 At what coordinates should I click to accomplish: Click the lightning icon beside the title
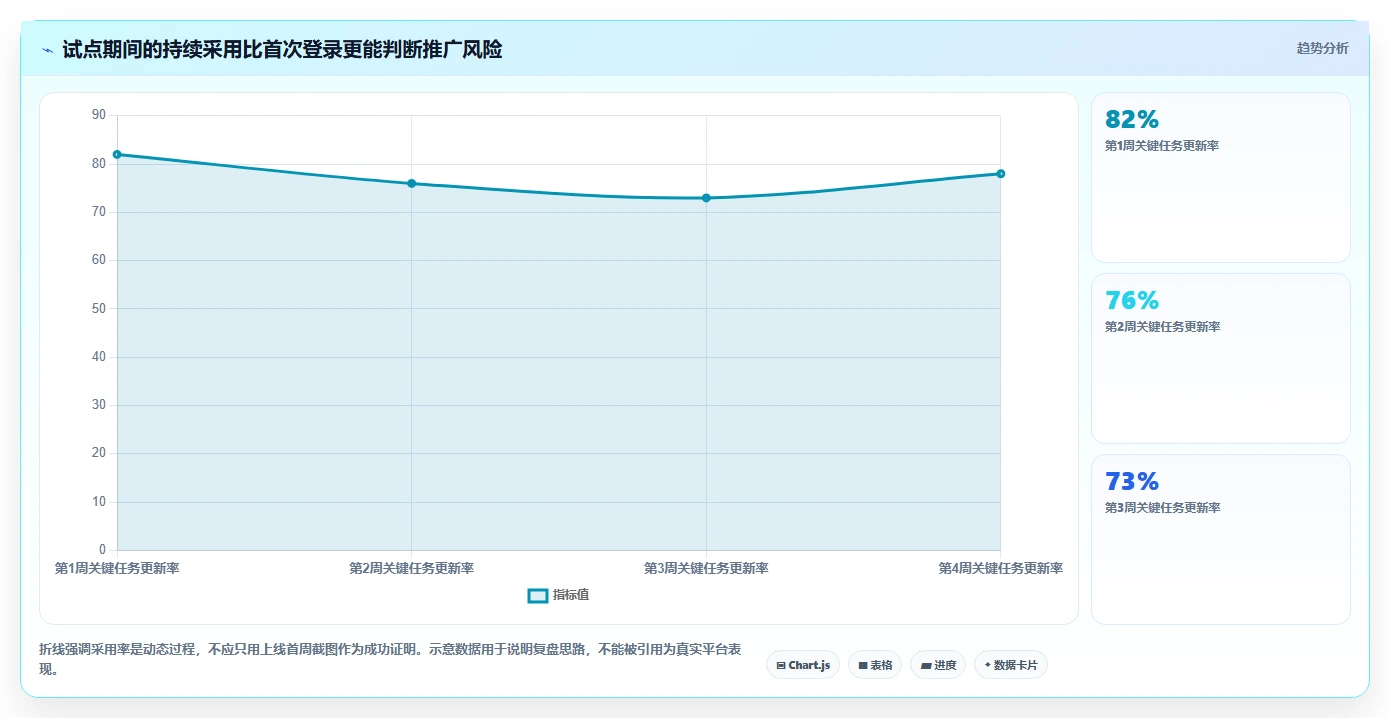click(47, 49)
